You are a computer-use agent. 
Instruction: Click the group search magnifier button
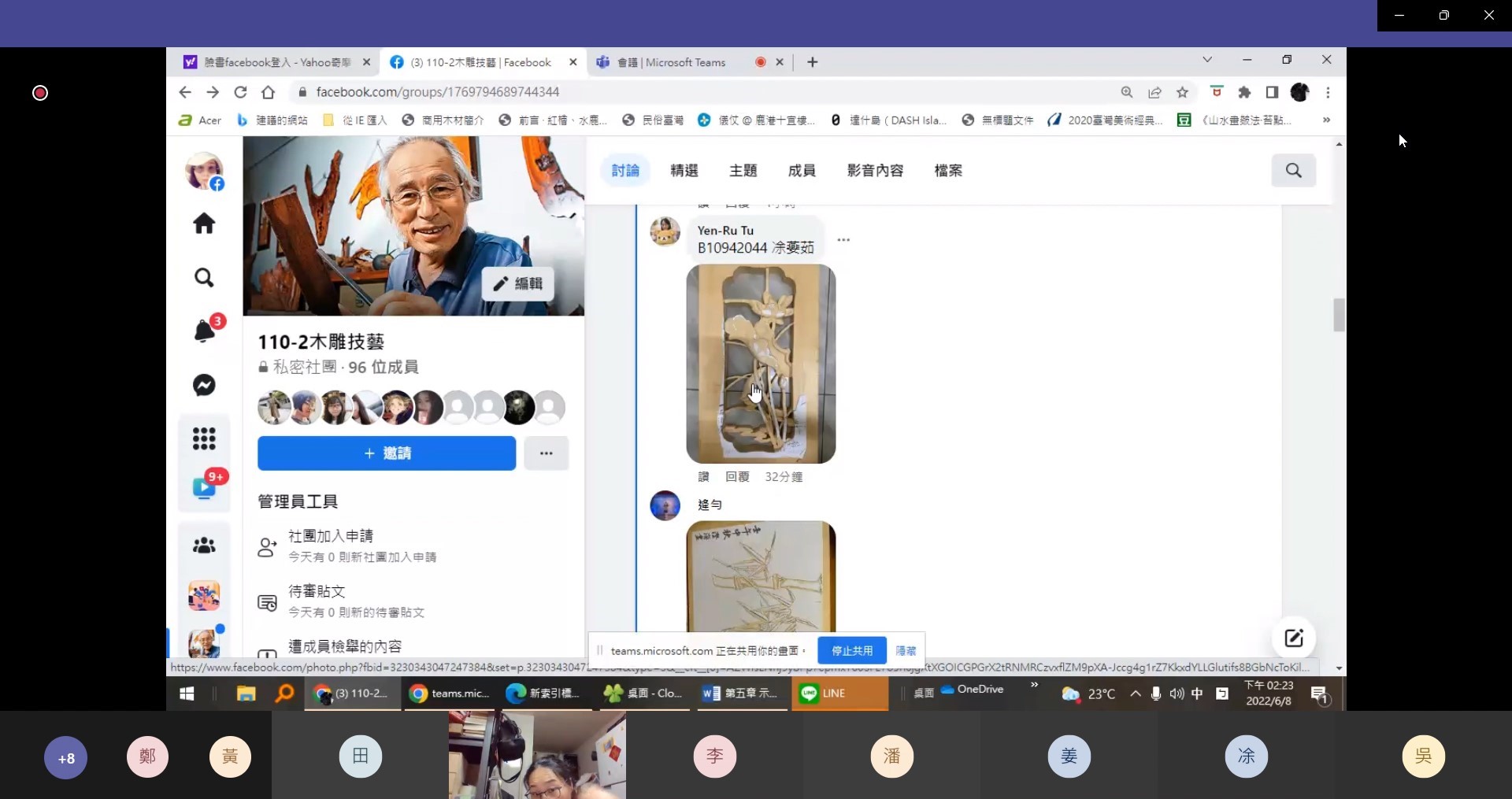(1293, 171)
